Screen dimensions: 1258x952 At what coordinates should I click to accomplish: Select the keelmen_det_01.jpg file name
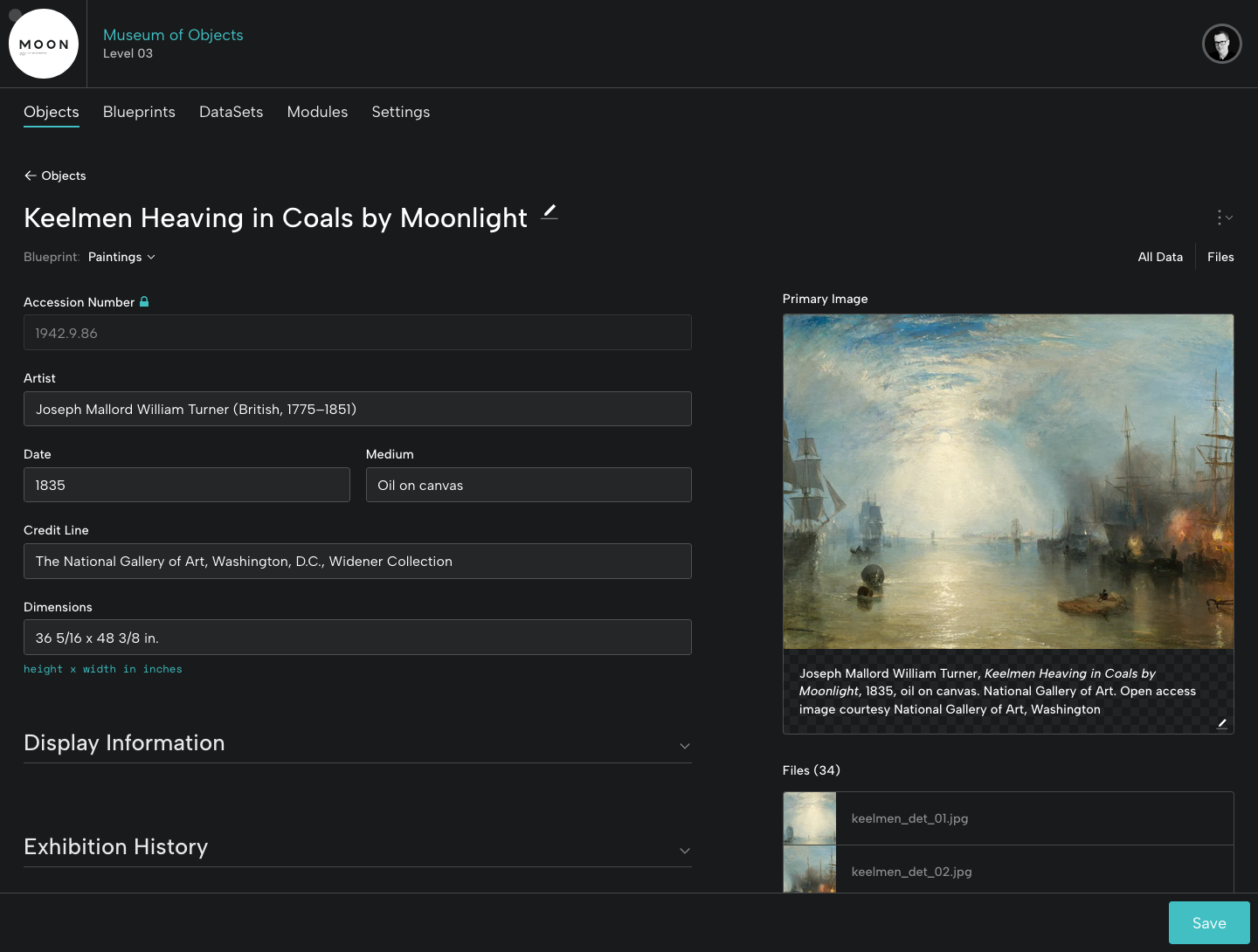click(x=909, y=818)
